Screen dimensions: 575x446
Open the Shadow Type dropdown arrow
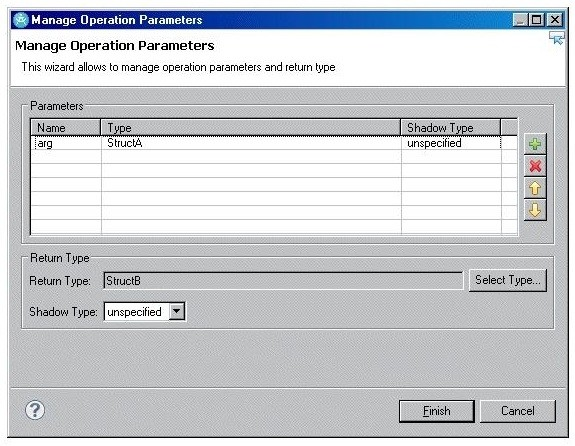[x=176, y=311]
